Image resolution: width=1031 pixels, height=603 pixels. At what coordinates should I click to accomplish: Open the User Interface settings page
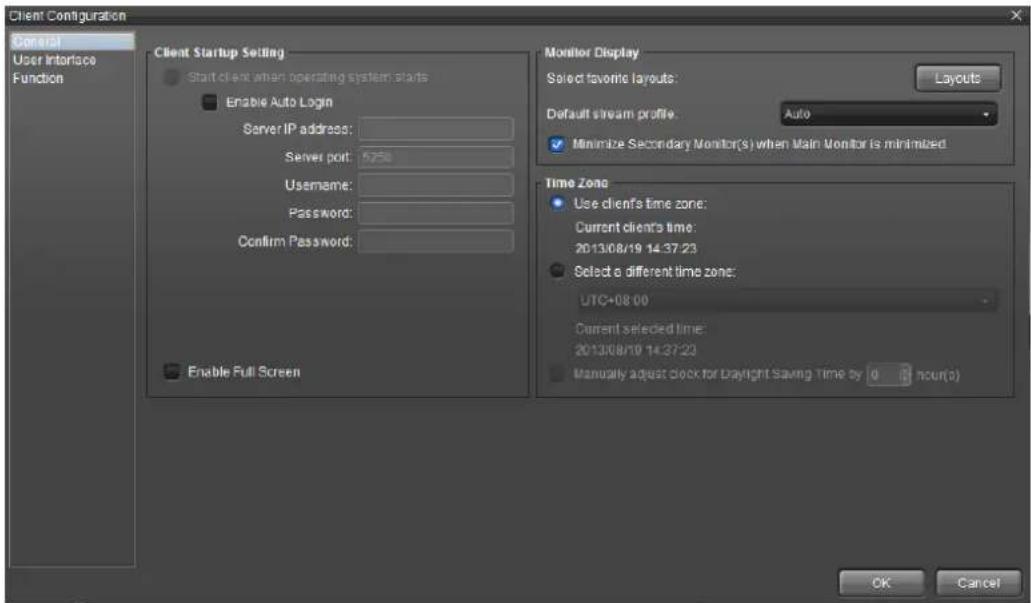pyautogui.click(x=55, y=60)
